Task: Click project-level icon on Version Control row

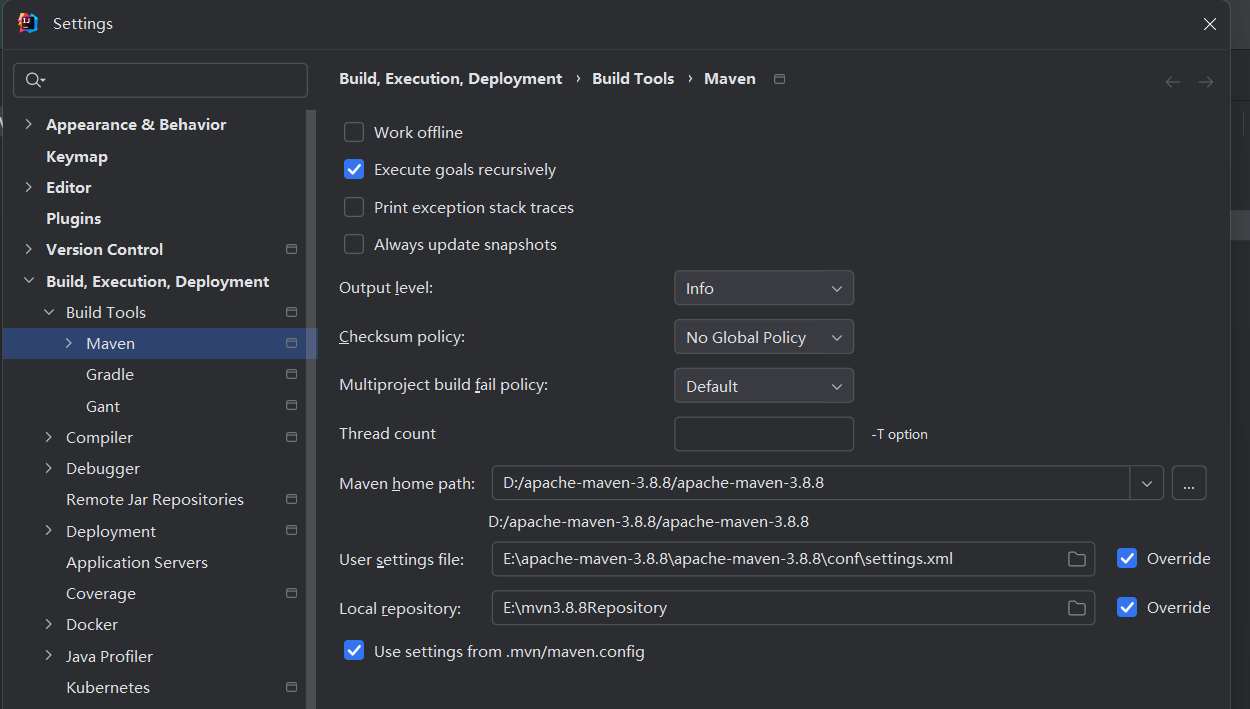Action: coord(291,249)
